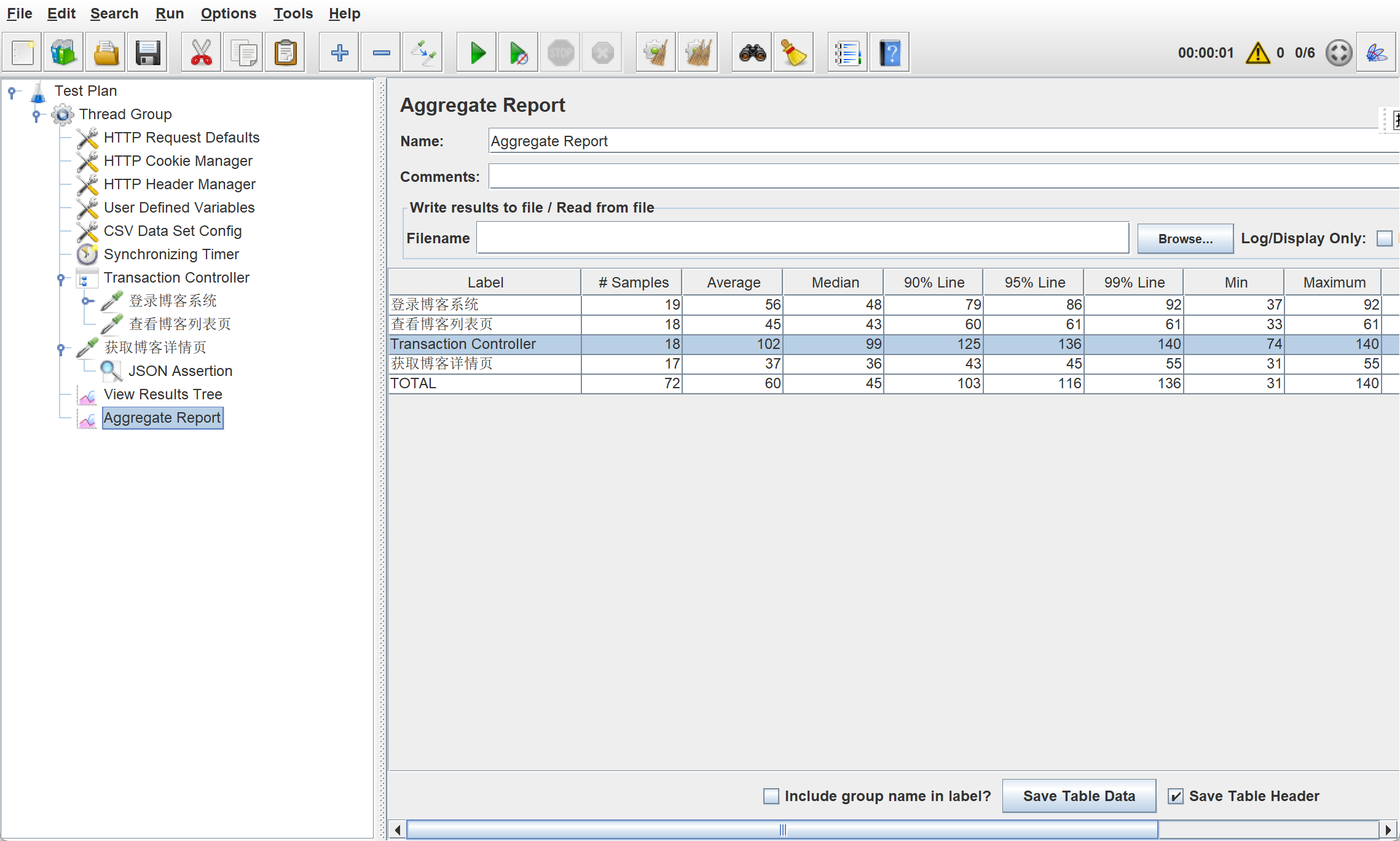Image resolution: width=1400 pixels, height=841 pixels.
Task: Click the Function Helper list icon
Action: tap(847, 53)
